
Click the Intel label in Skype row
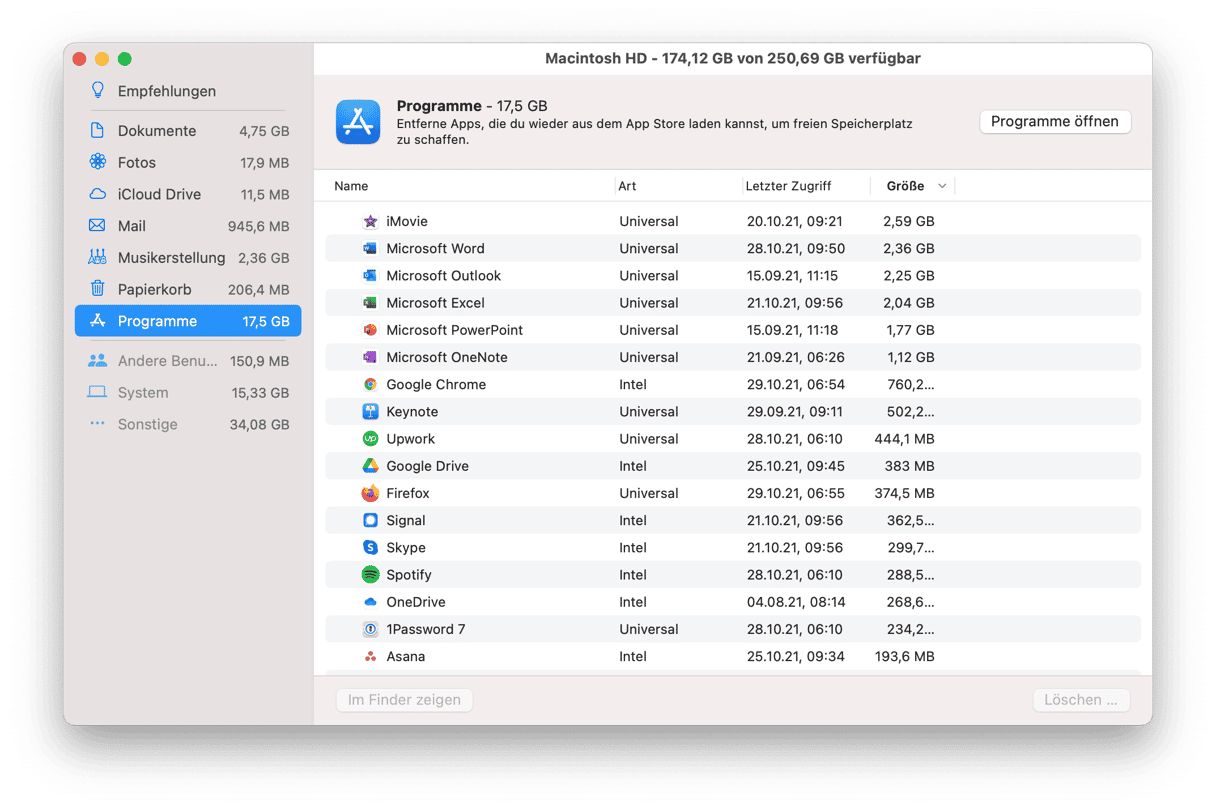633,547
